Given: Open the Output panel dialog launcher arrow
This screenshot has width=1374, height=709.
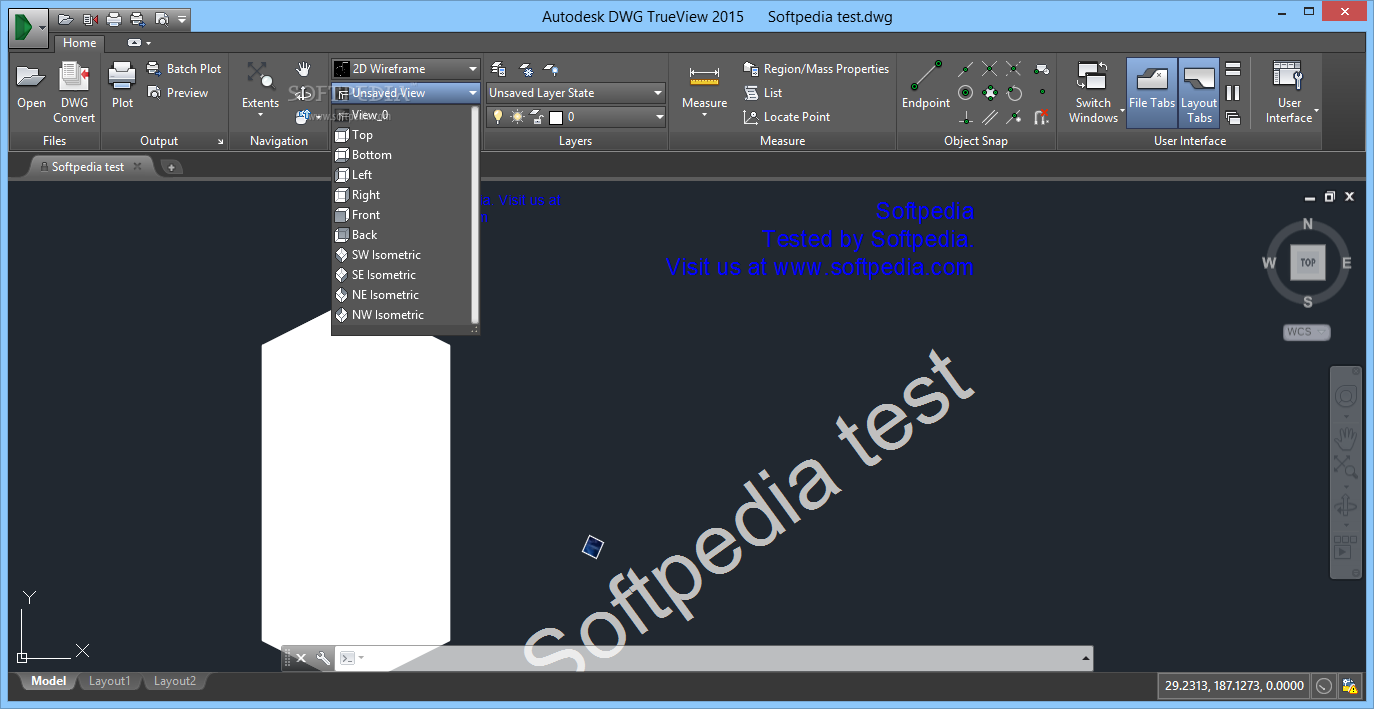Looking at the screenshot, I should (221, 142).
